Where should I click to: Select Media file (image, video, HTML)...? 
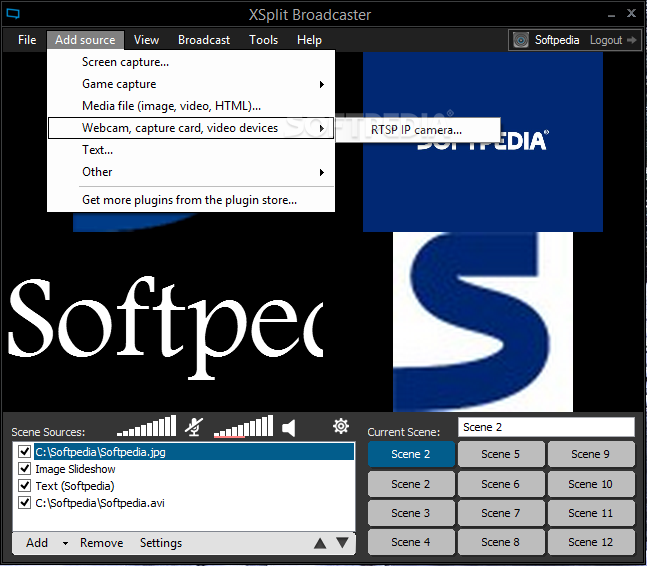[191, 106]
